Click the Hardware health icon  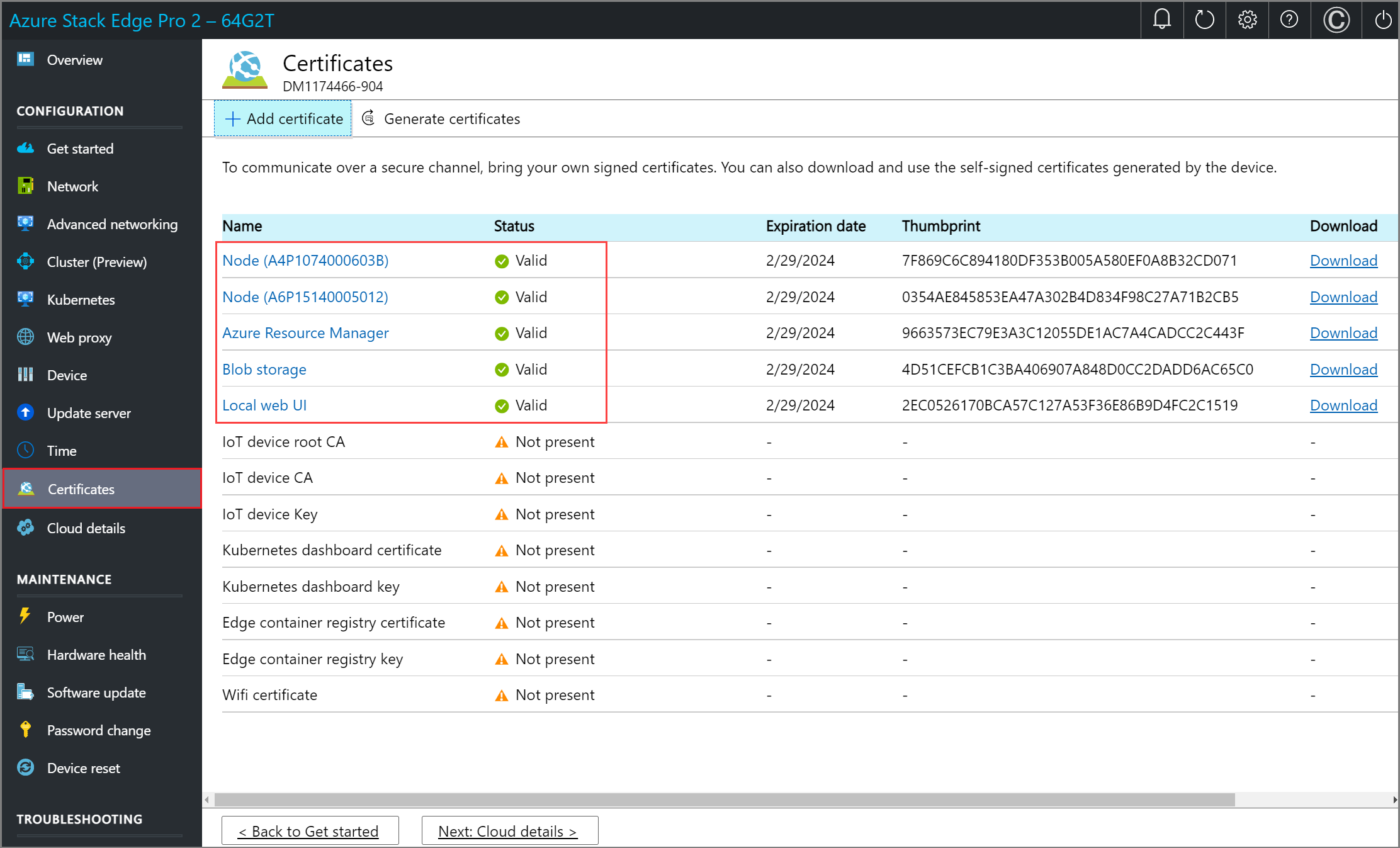[26, 654]
